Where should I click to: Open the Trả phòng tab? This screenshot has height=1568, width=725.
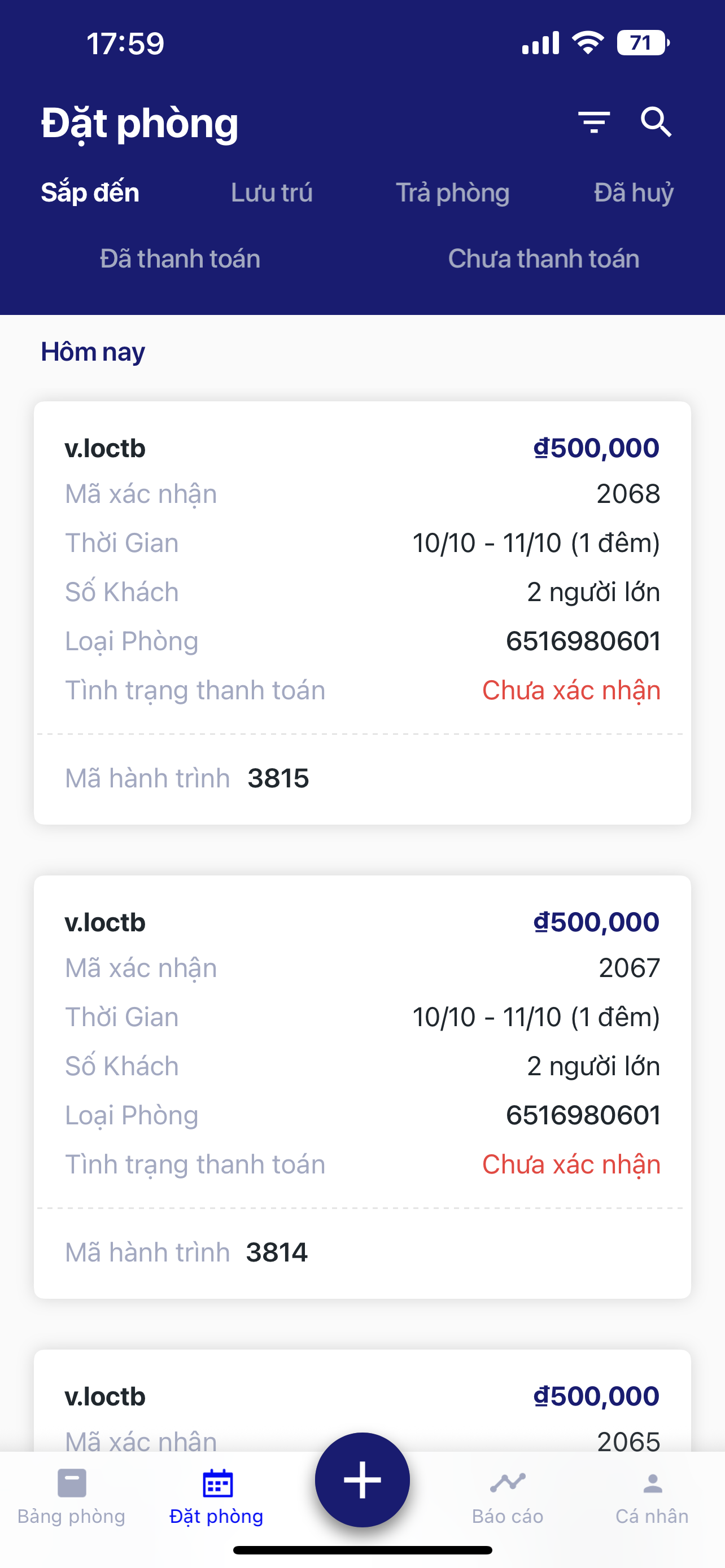point(452,192)
